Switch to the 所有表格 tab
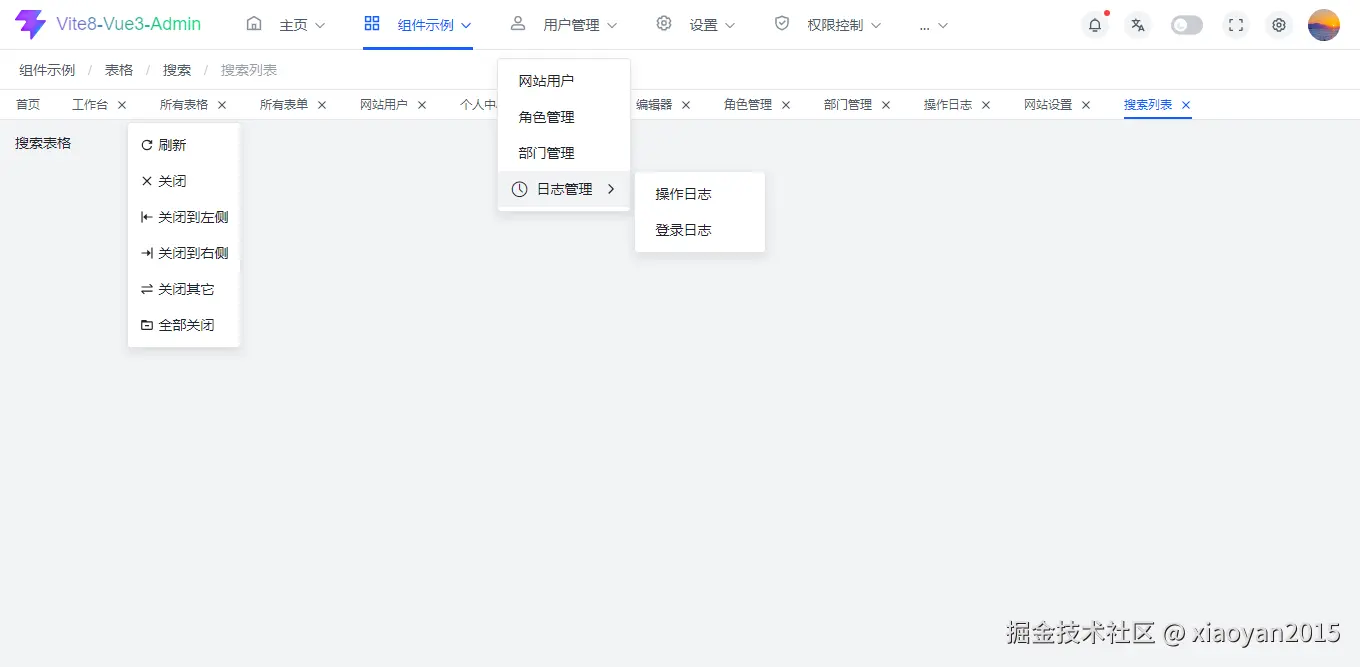Image resolution: width=1360 pixels, height=667 pixels. pos(184,104)
